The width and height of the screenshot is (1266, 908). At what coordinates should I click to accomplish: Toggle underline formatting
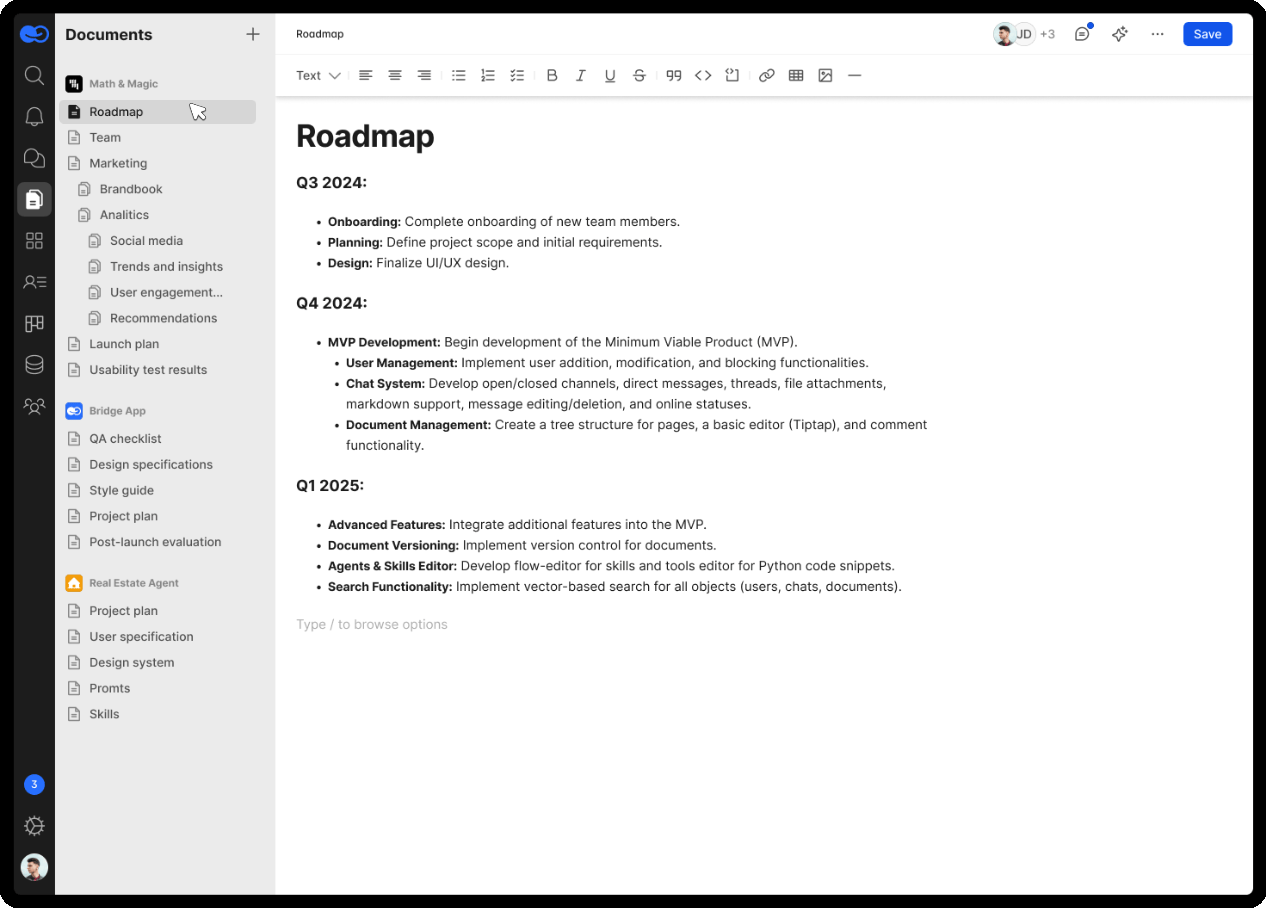pyautogui.click(x=610, y=75)
